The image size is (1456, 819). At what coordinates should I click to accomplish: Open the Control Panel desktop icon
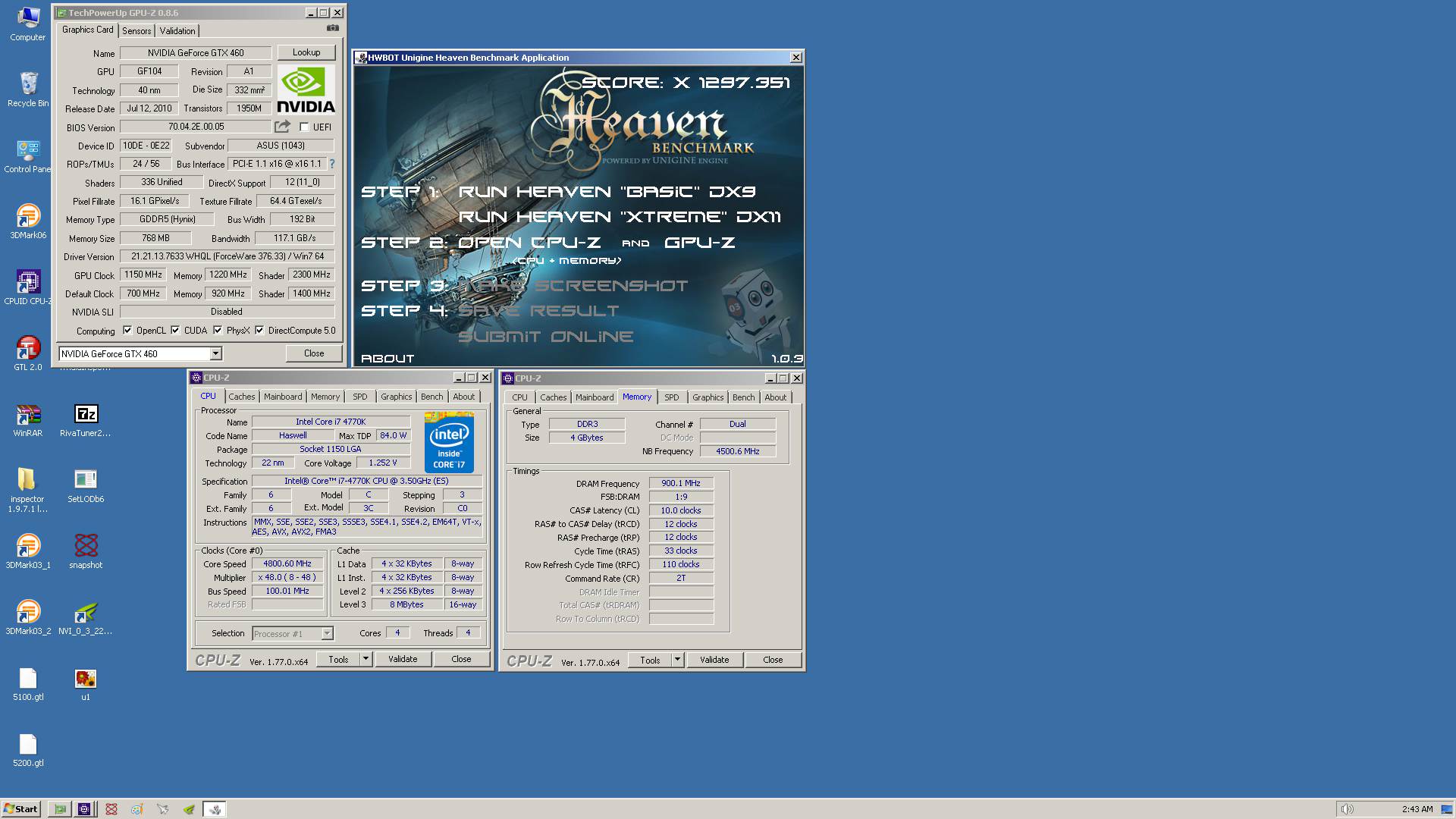28,155
